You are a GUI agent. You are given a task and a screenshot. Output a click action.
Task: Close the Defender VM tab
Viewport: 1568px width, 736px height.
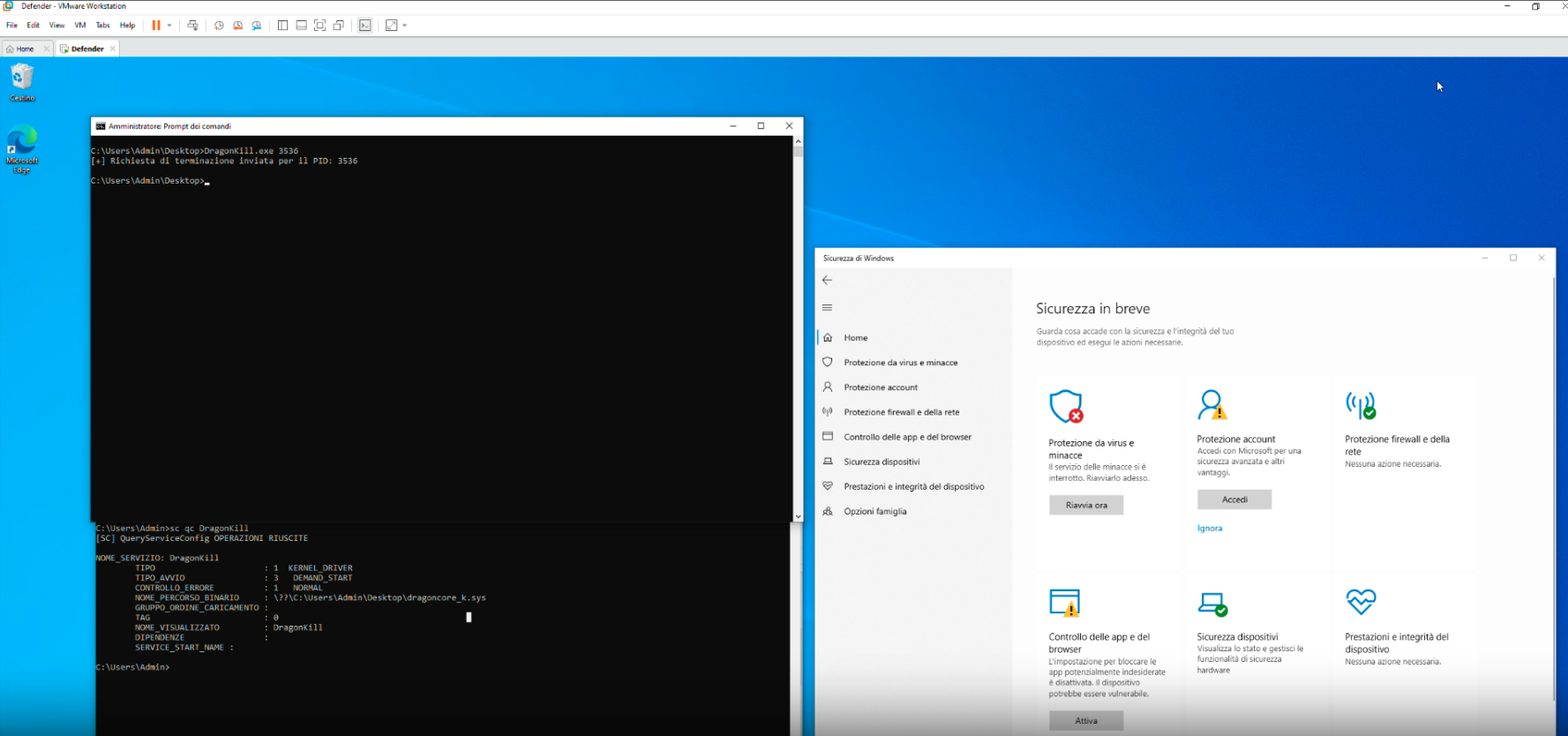(112, 49)
